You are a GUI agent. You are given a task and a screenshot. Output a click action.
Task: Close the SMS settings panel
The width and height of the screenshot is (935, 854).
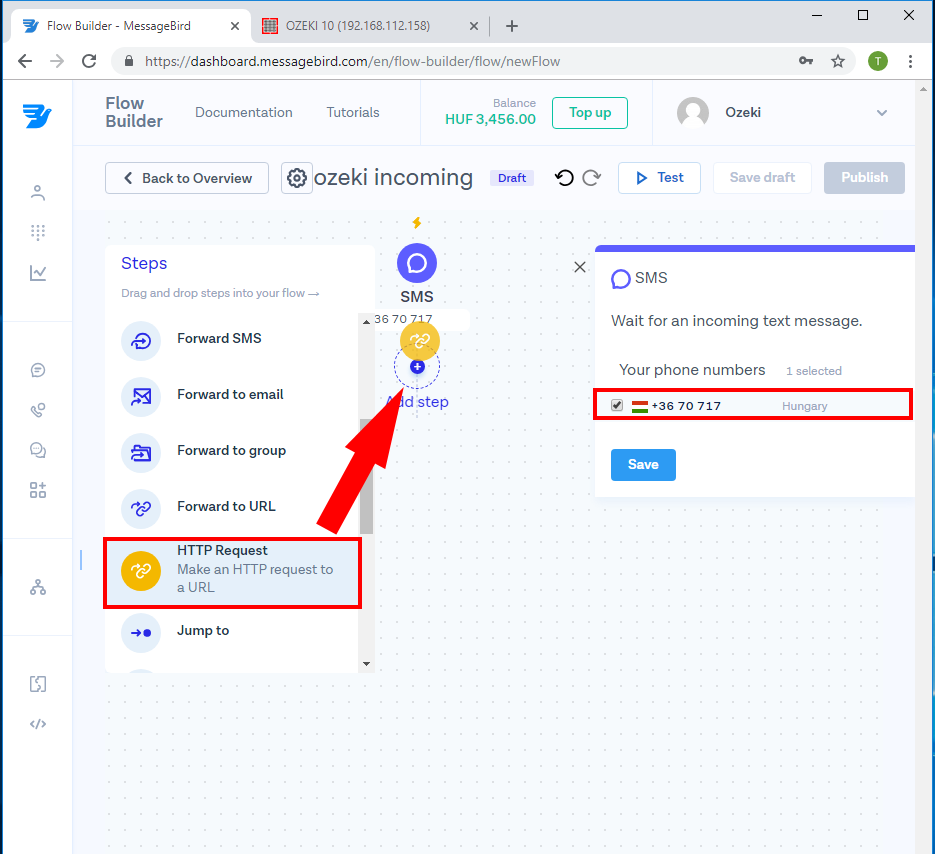pyautogui.click(x=580, y=267)
